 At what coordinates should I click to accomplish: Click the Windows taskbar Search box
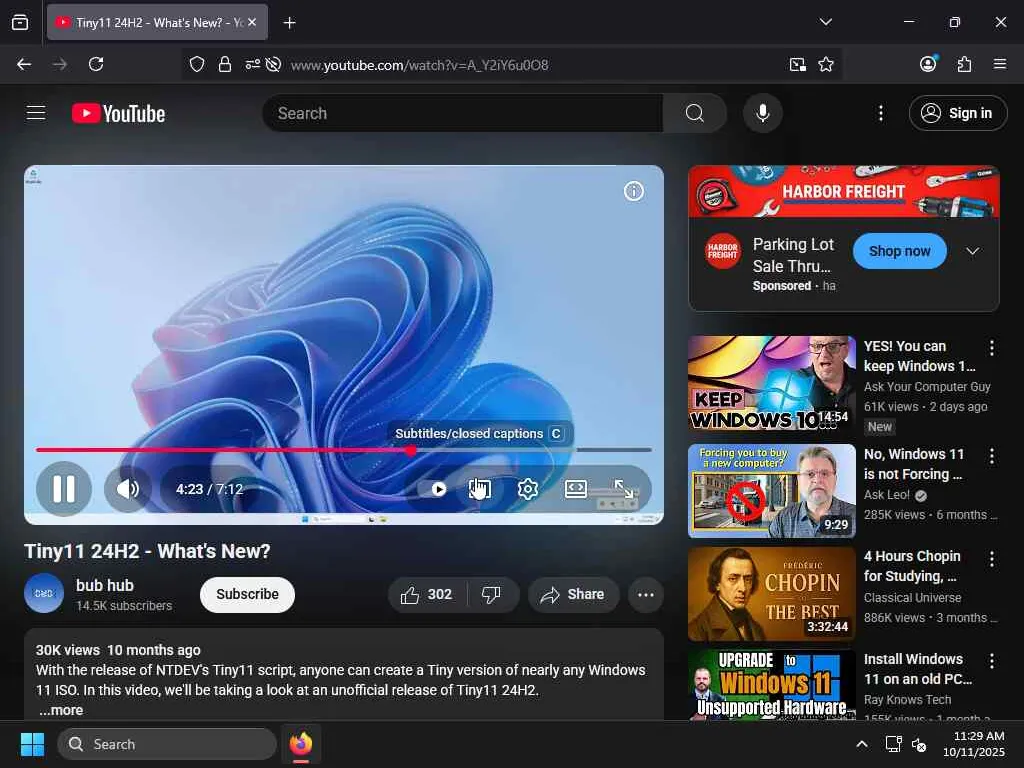coord(167,744)
